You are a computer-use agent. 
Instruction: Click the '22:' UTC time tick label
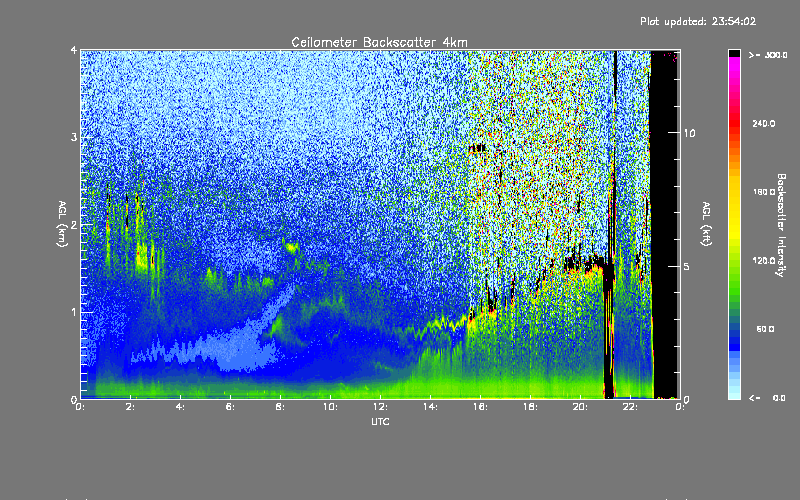[631, 407]
